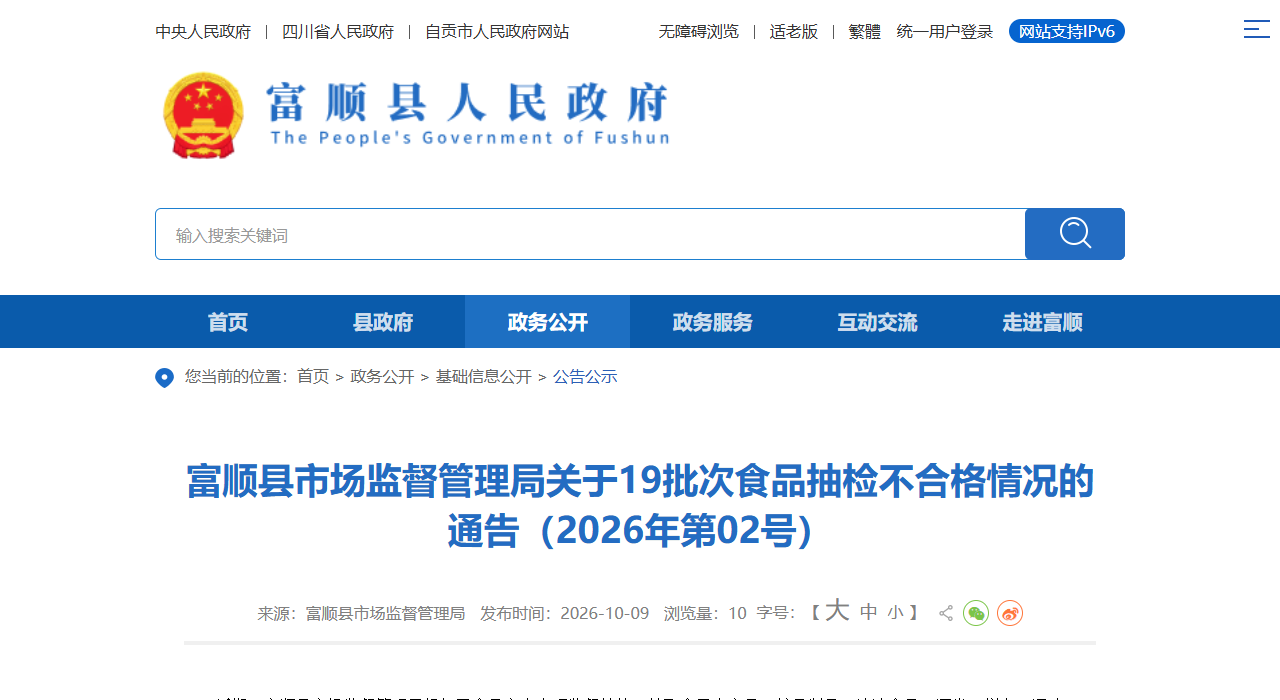Go to 政务公开 in the breadcrumb
The height and width of the screenshot is (700, 1280).
(382, 377)
